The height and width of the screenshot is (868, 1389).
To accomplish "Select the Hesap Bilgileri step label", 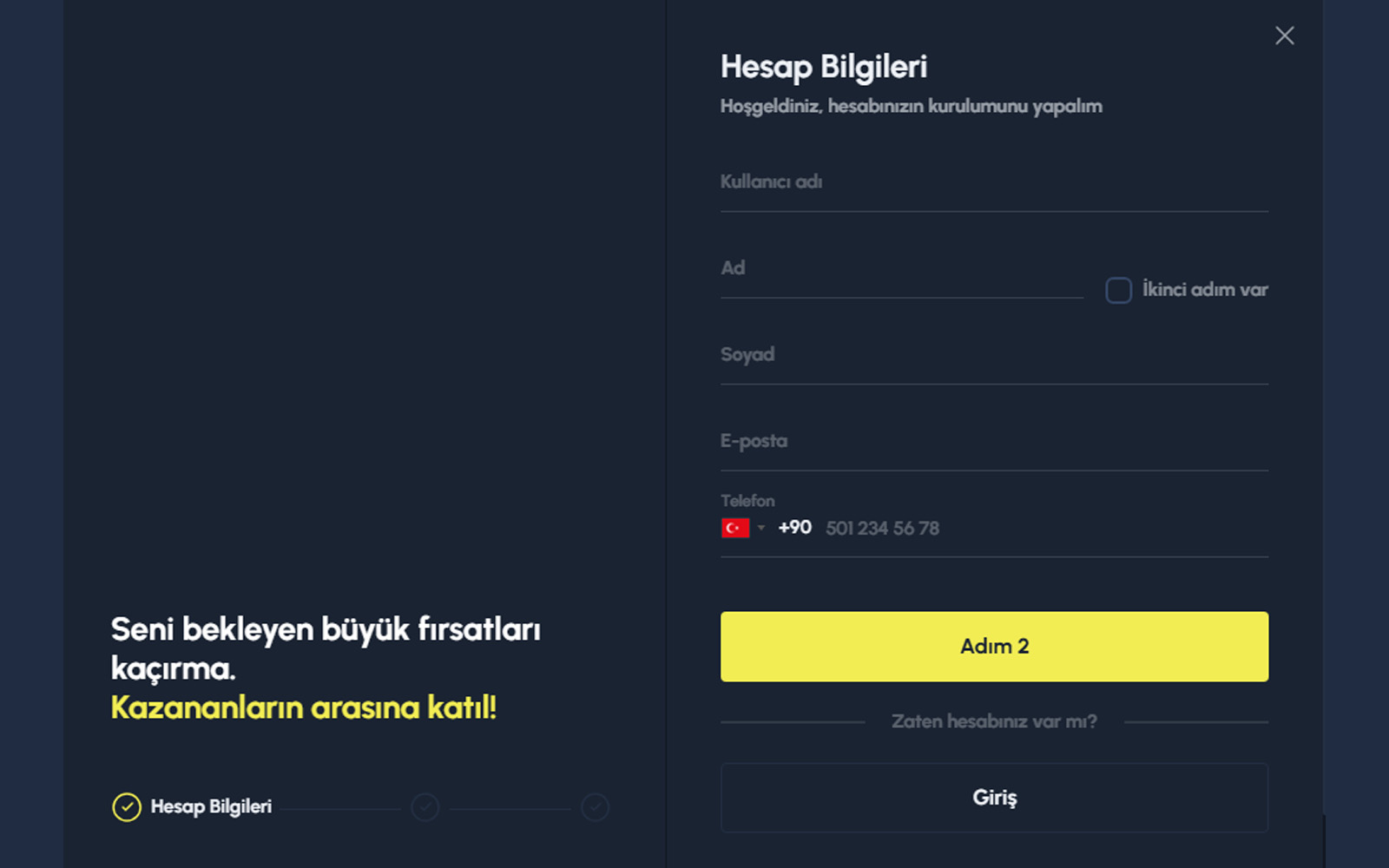I will coord(210,806).
